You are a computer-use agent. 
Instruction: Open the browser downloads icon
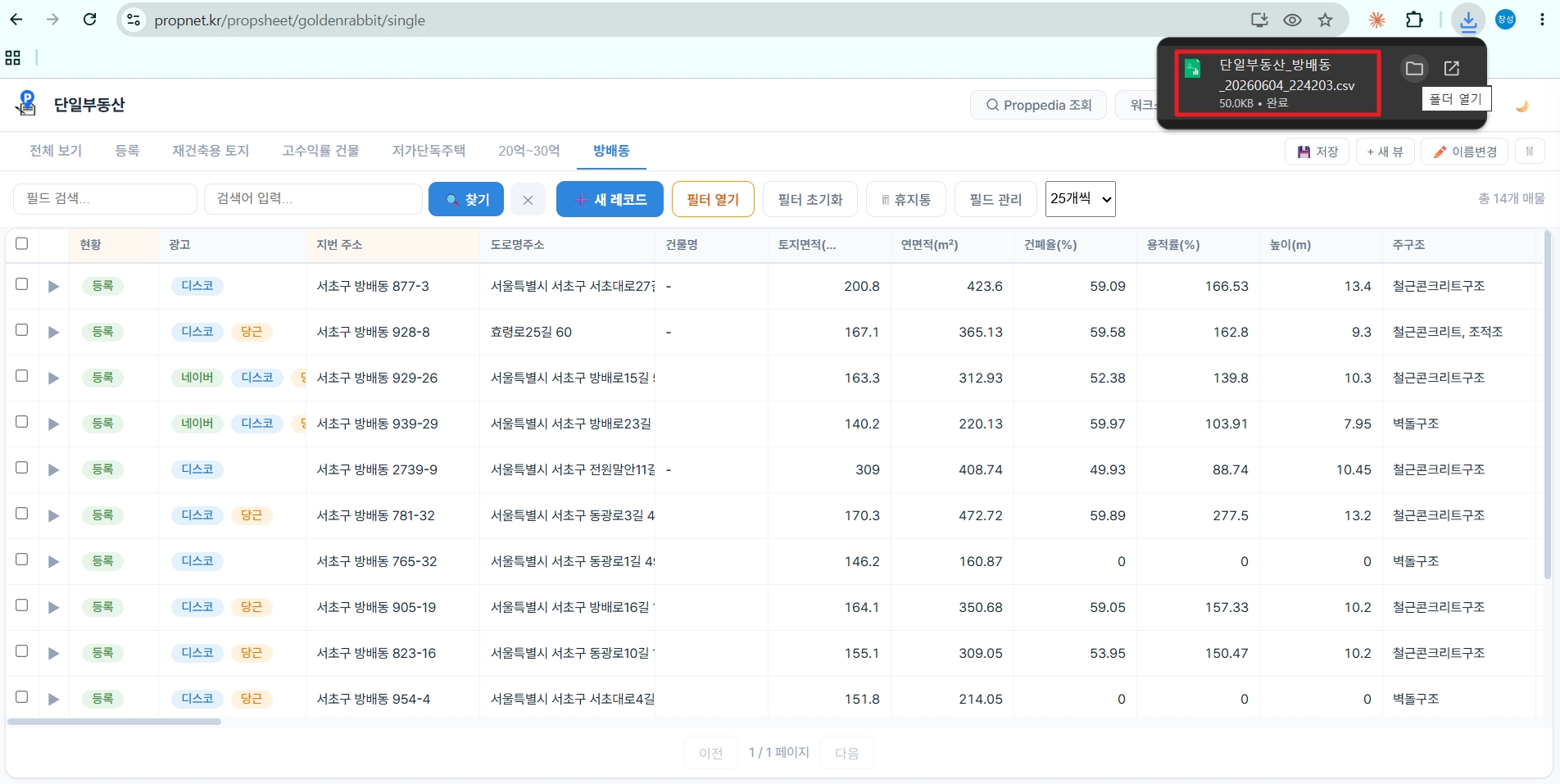click(1468, 20)
